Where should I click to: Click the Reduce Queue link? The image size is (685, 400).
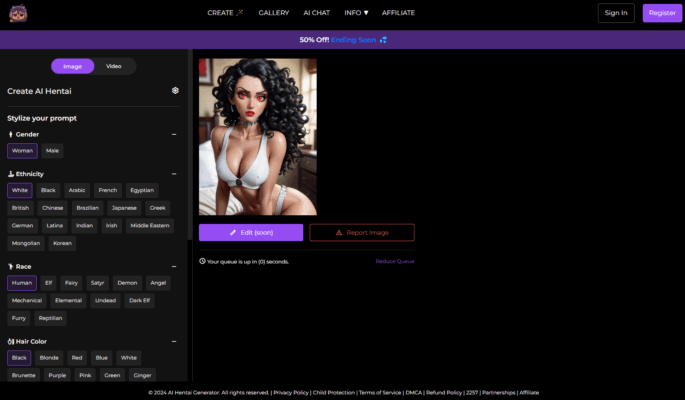(x=394, y=261)
